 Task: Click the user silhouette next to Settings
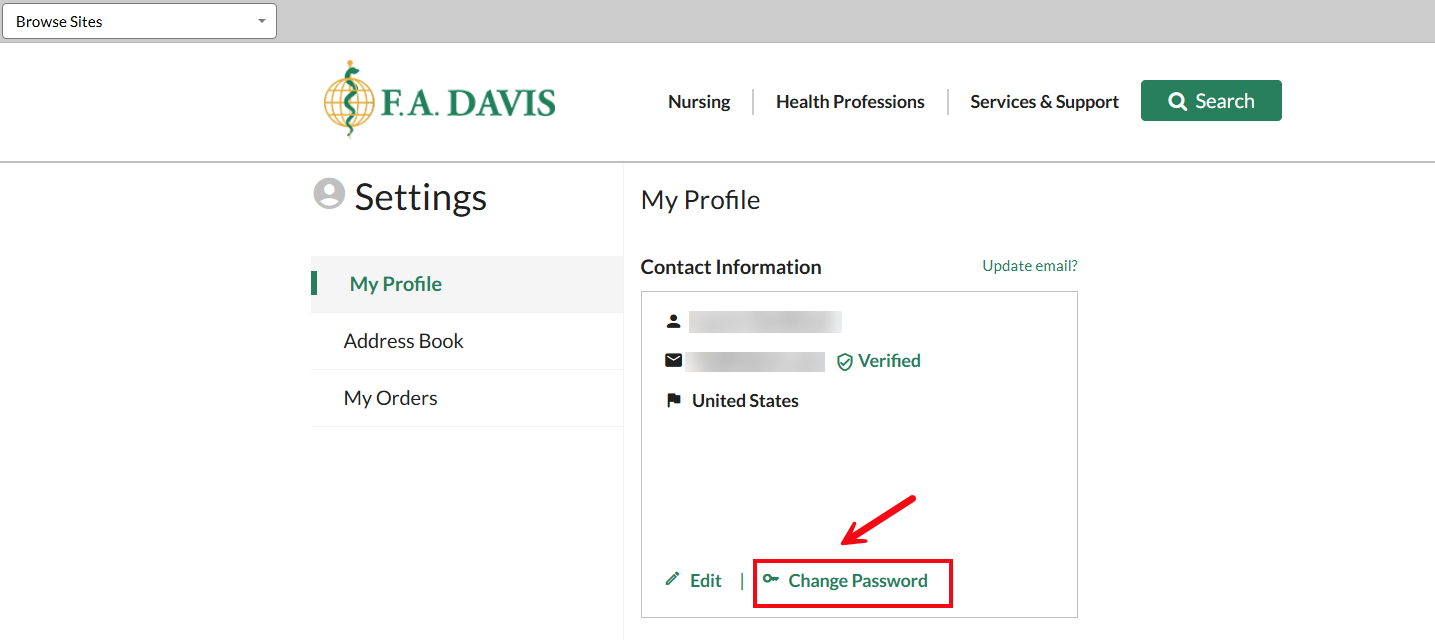pyautogui.click(x=328, y=194)
